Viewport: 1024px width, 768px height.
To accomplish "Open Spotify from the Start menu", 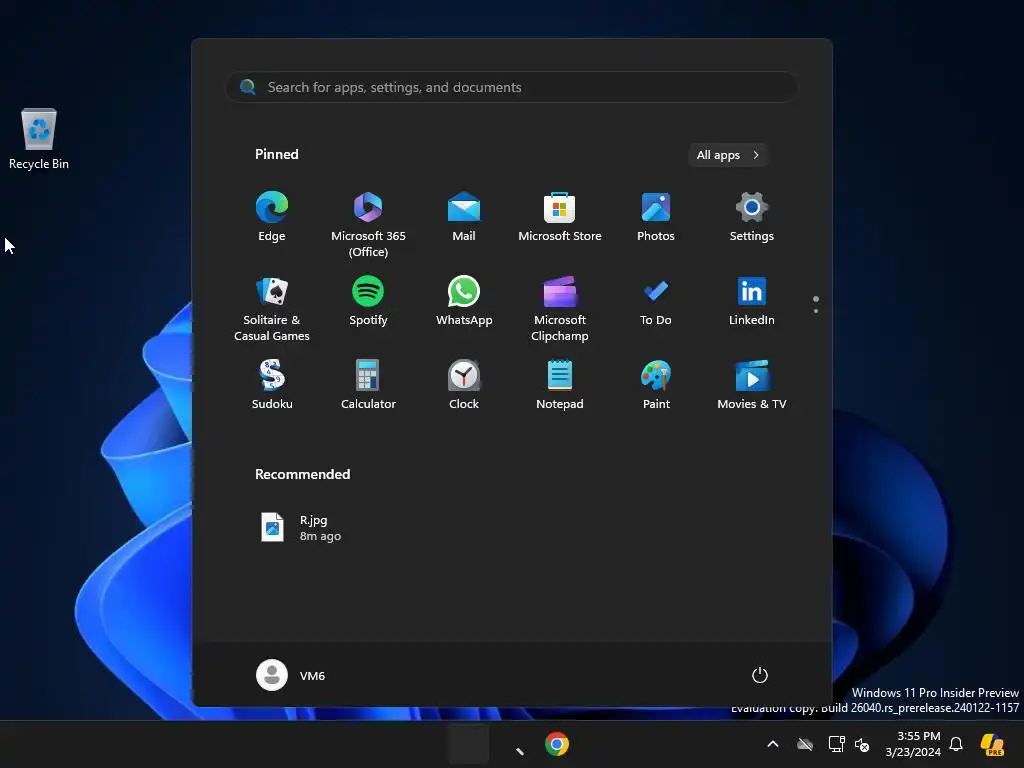I will (368, 302).
